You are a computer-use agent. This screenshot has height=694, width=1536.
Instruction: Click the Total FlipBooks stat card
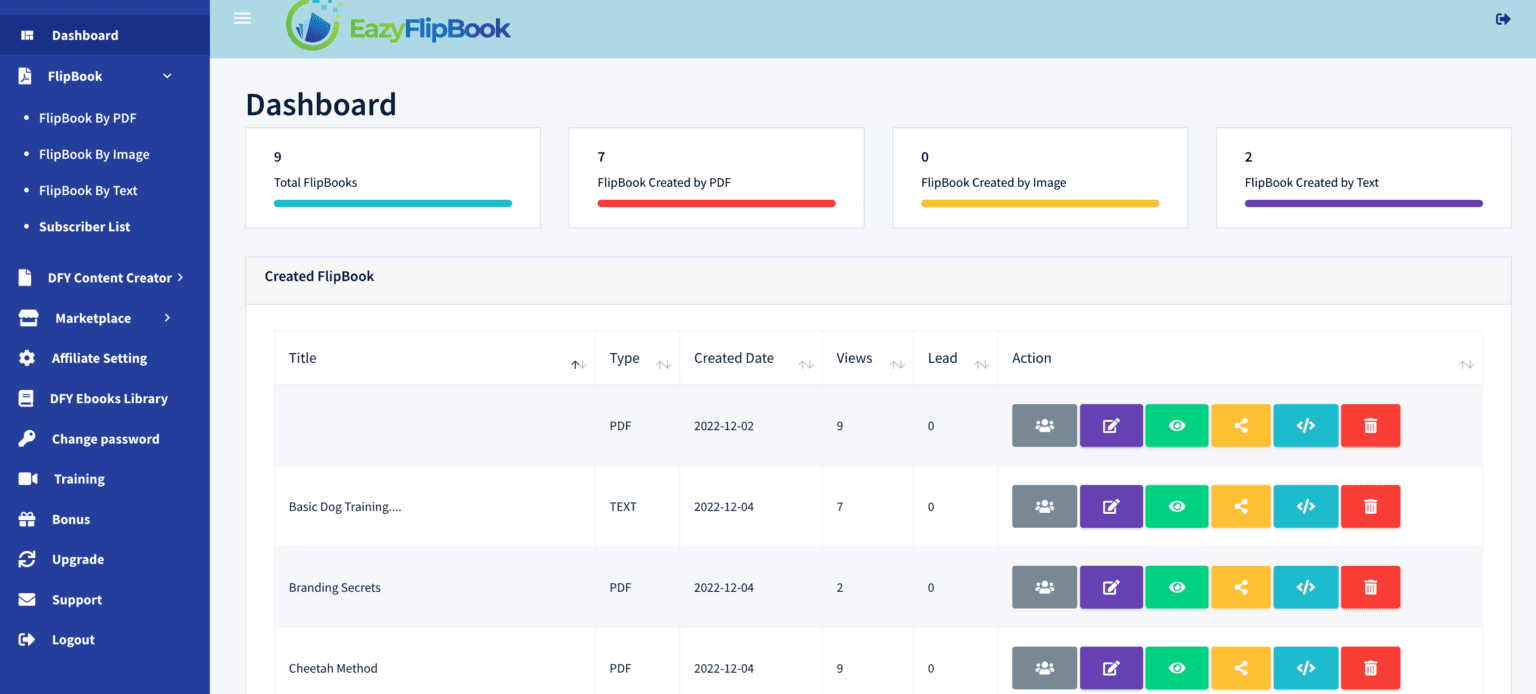(392, 177)
